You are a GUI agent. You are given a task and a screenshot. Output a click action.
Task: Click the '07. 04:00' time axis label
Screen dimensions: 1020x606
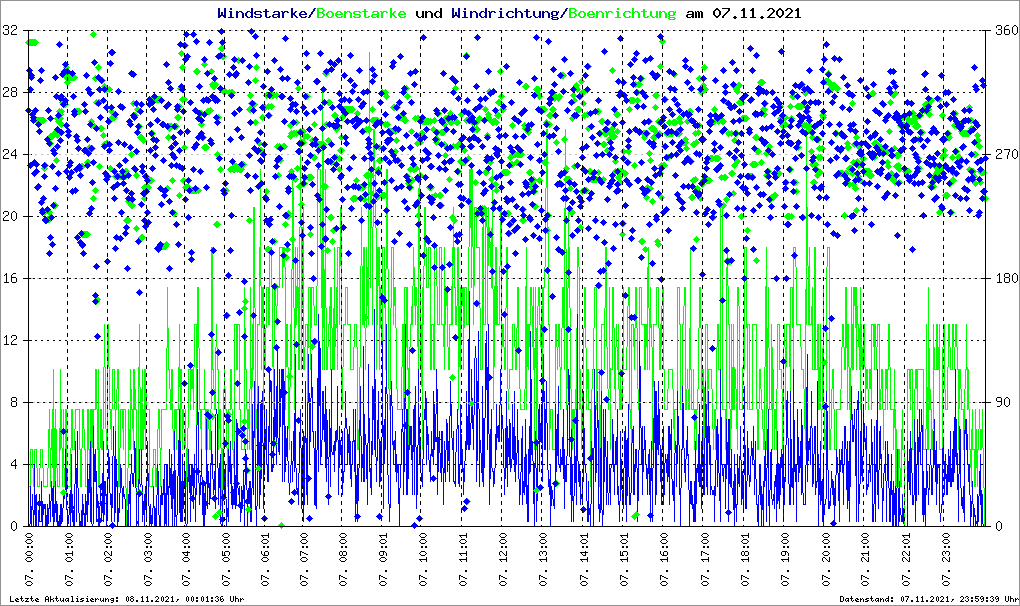click(x=186, y=559)
